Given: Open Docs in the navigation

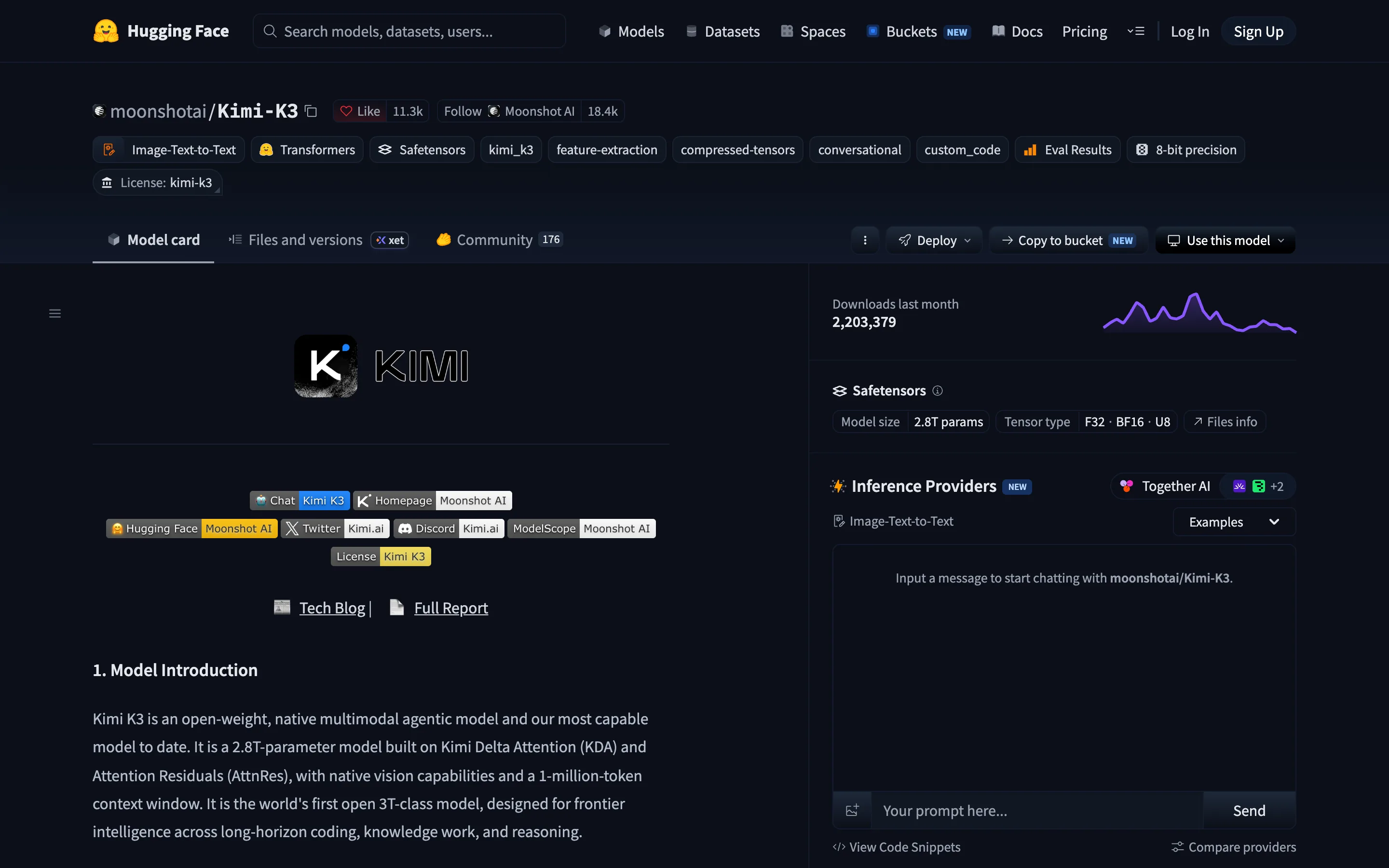Looking at the screenshot, I should (1017, 31).
